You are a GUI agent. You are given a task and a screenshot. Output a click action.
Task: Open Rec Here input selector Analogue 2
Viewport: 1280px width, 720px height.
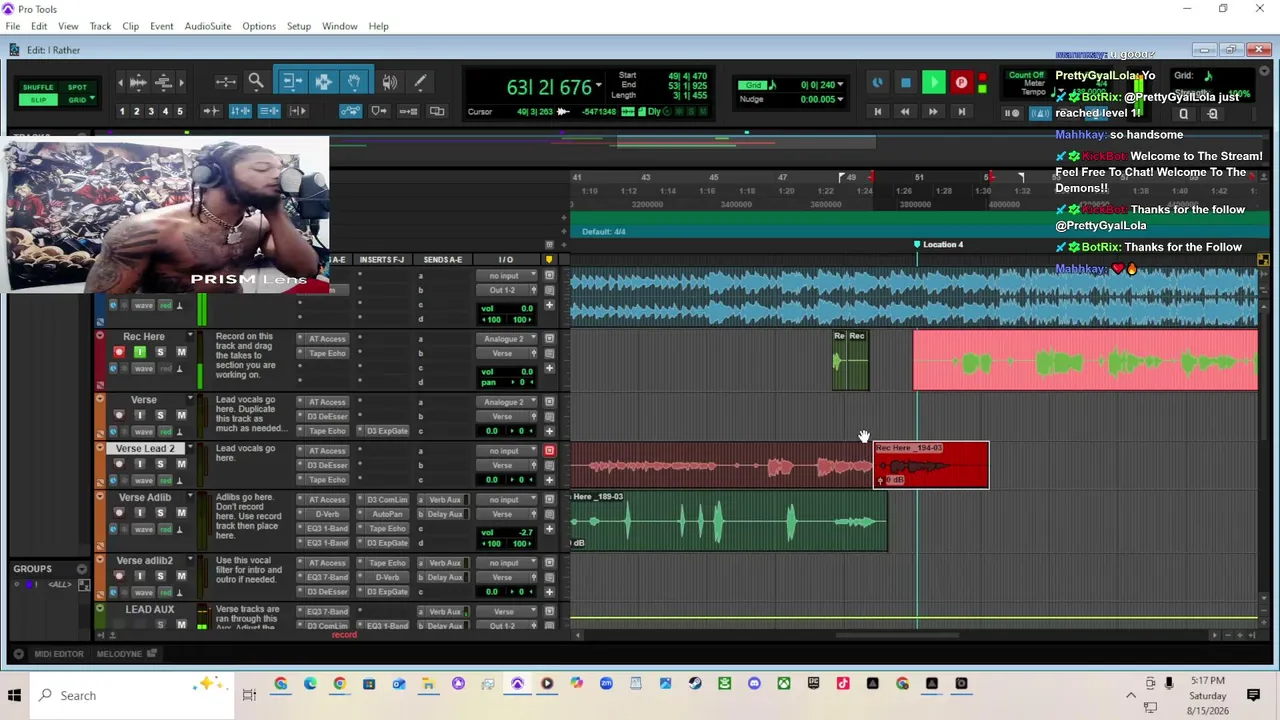click(x=508, y=339)
